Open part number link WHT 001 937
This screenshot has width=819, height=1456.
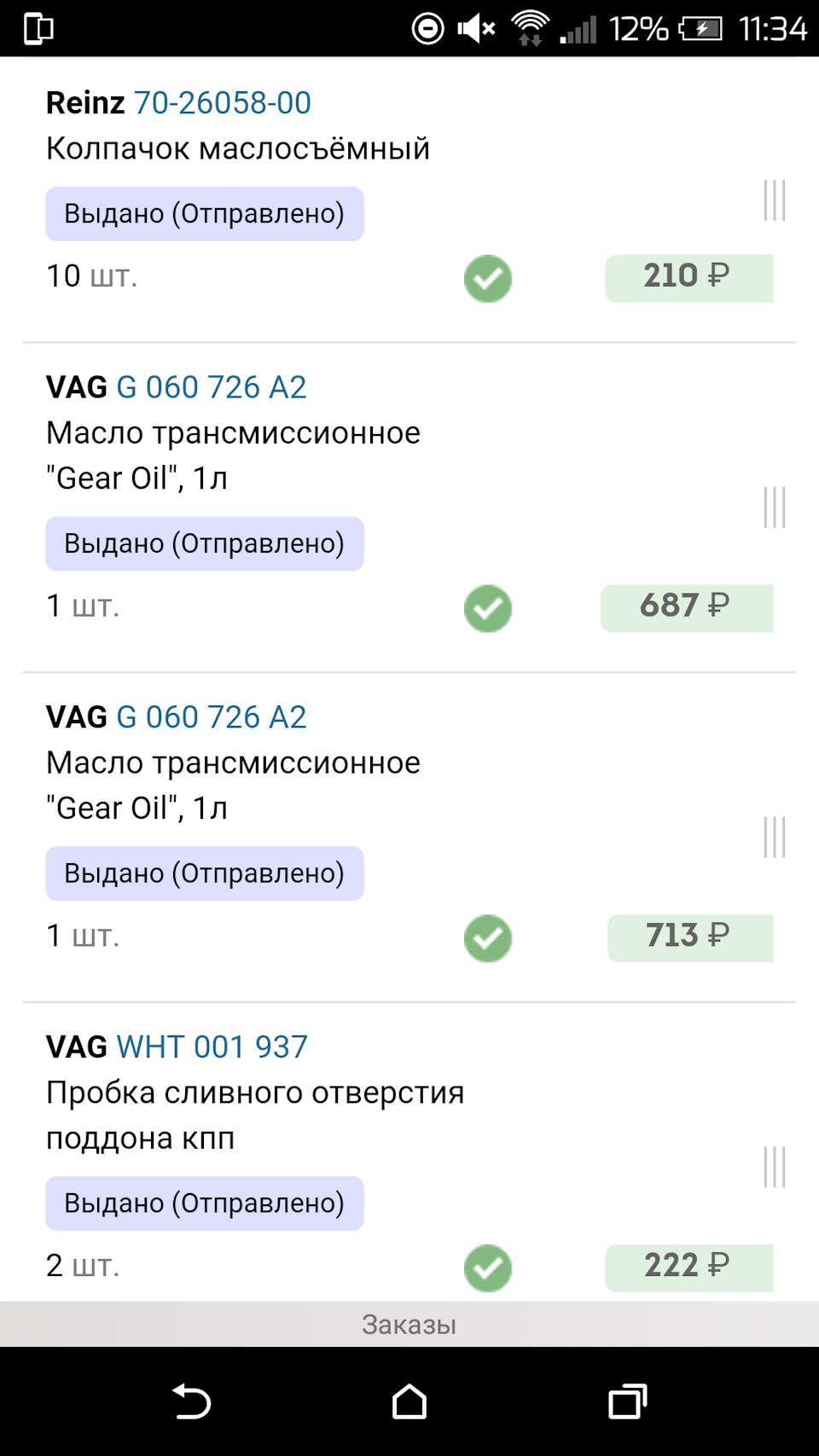tap(212, 1047)
